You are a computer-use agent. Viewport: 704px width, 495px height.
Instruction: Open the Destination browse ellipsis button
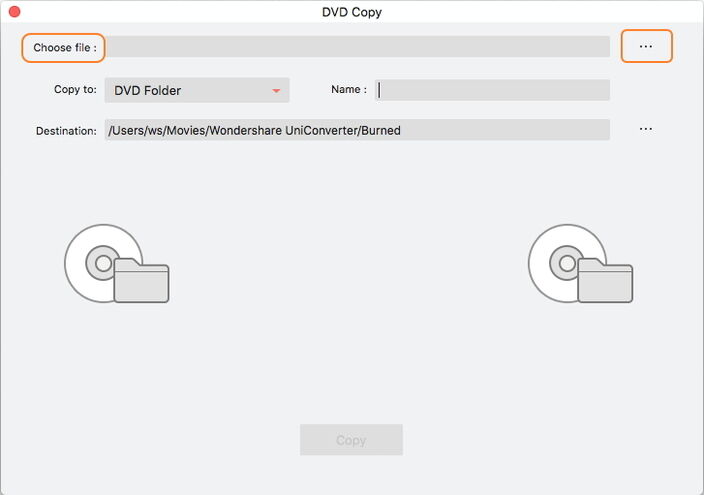(x=646, y=129)
